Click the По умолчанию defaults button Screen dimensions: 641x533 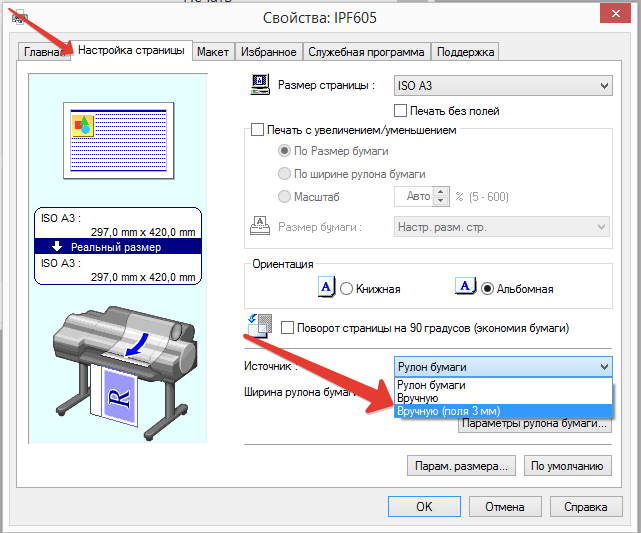[x=568, y=466]
